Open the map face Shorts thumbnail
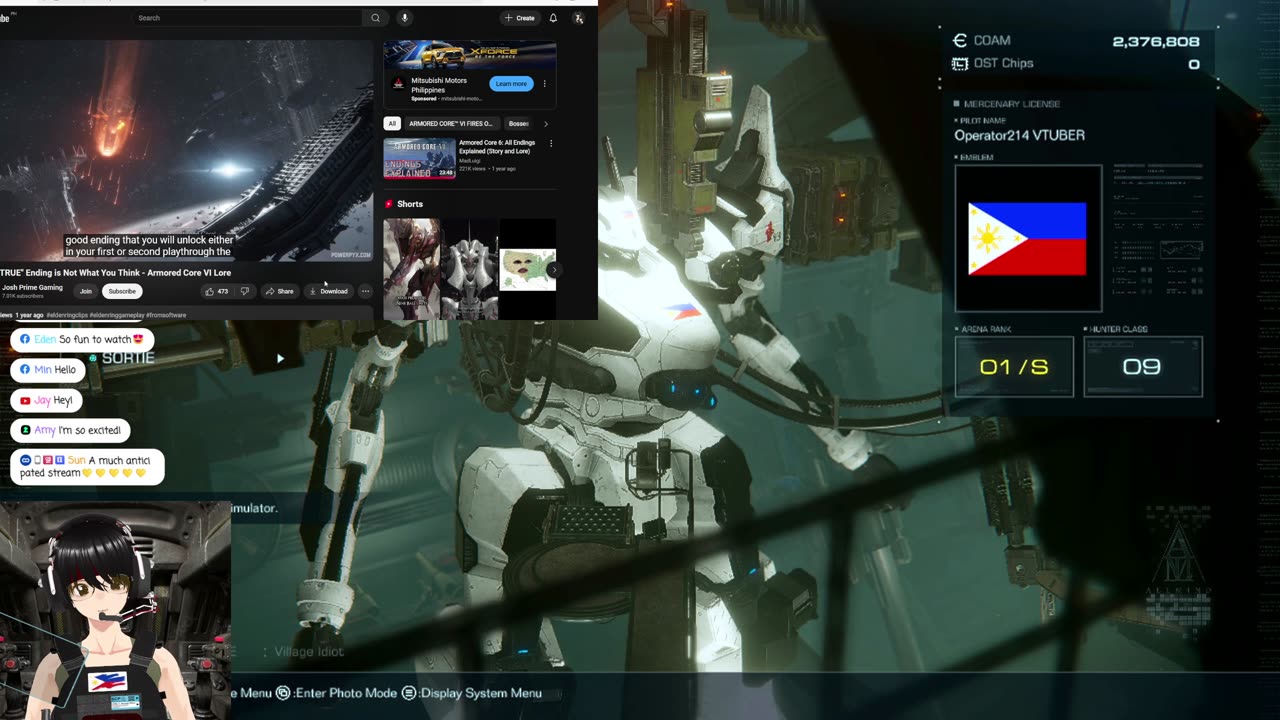Viewport: 1280px width, 720px height. click(x=528, y=269)
